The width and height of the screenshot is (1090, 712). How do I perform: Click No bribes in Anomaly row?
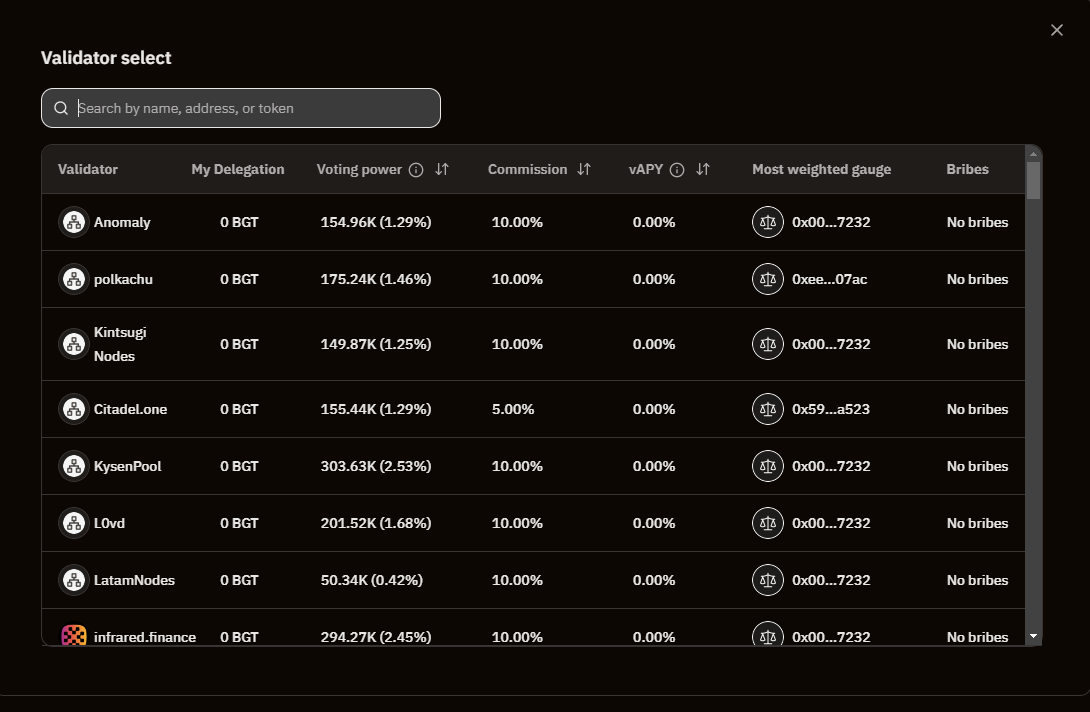point(977,222)
